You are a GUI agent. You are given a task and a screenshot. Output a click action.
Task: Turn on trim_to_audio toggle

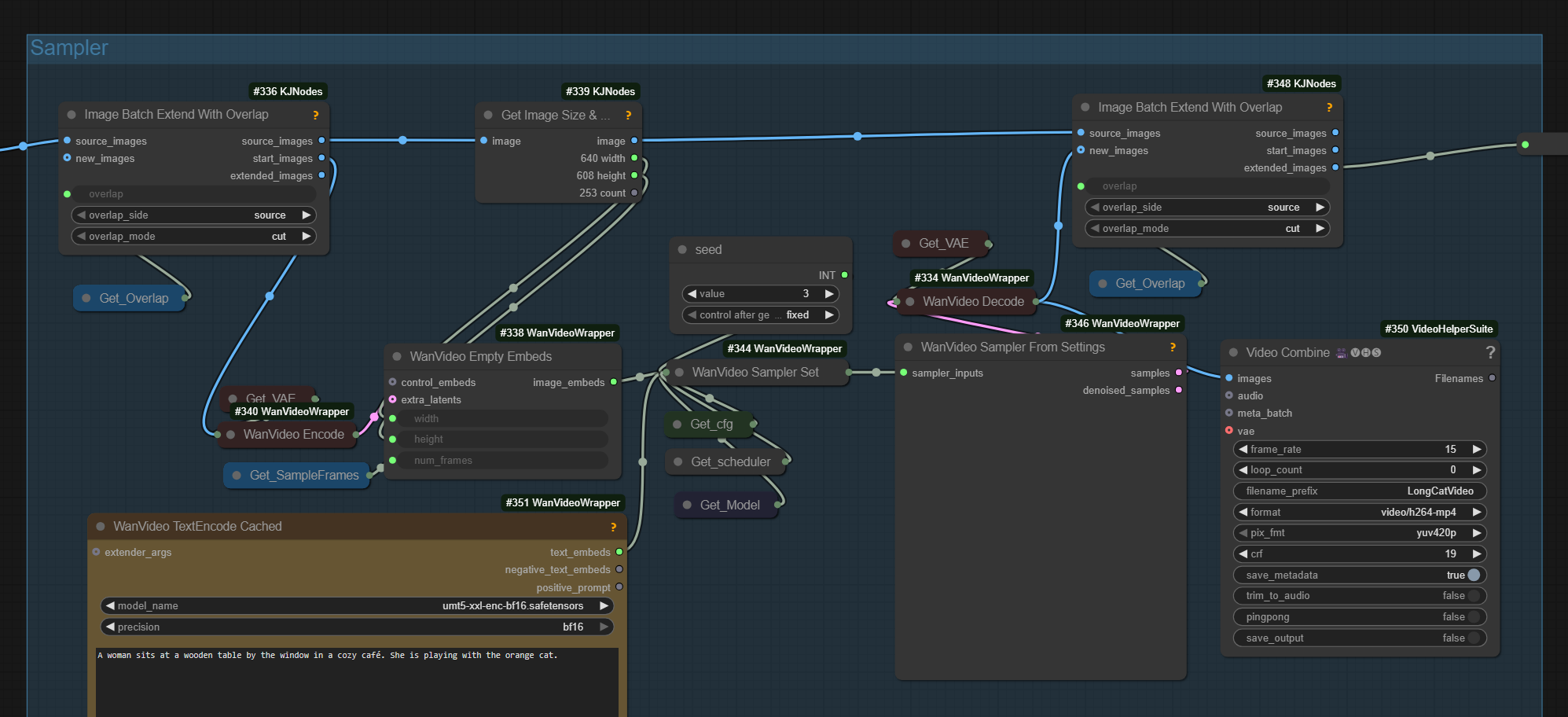tap(1473, 596)
